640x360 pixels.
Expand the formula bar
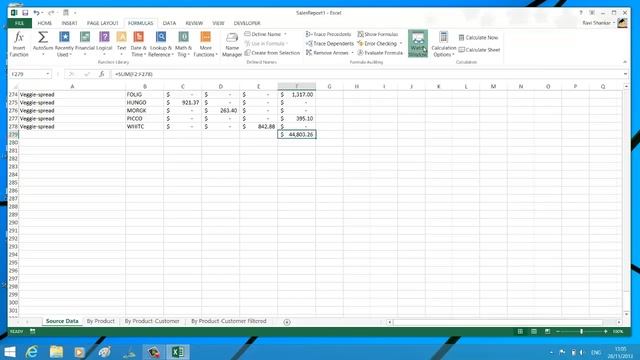[x=625, y=74]
